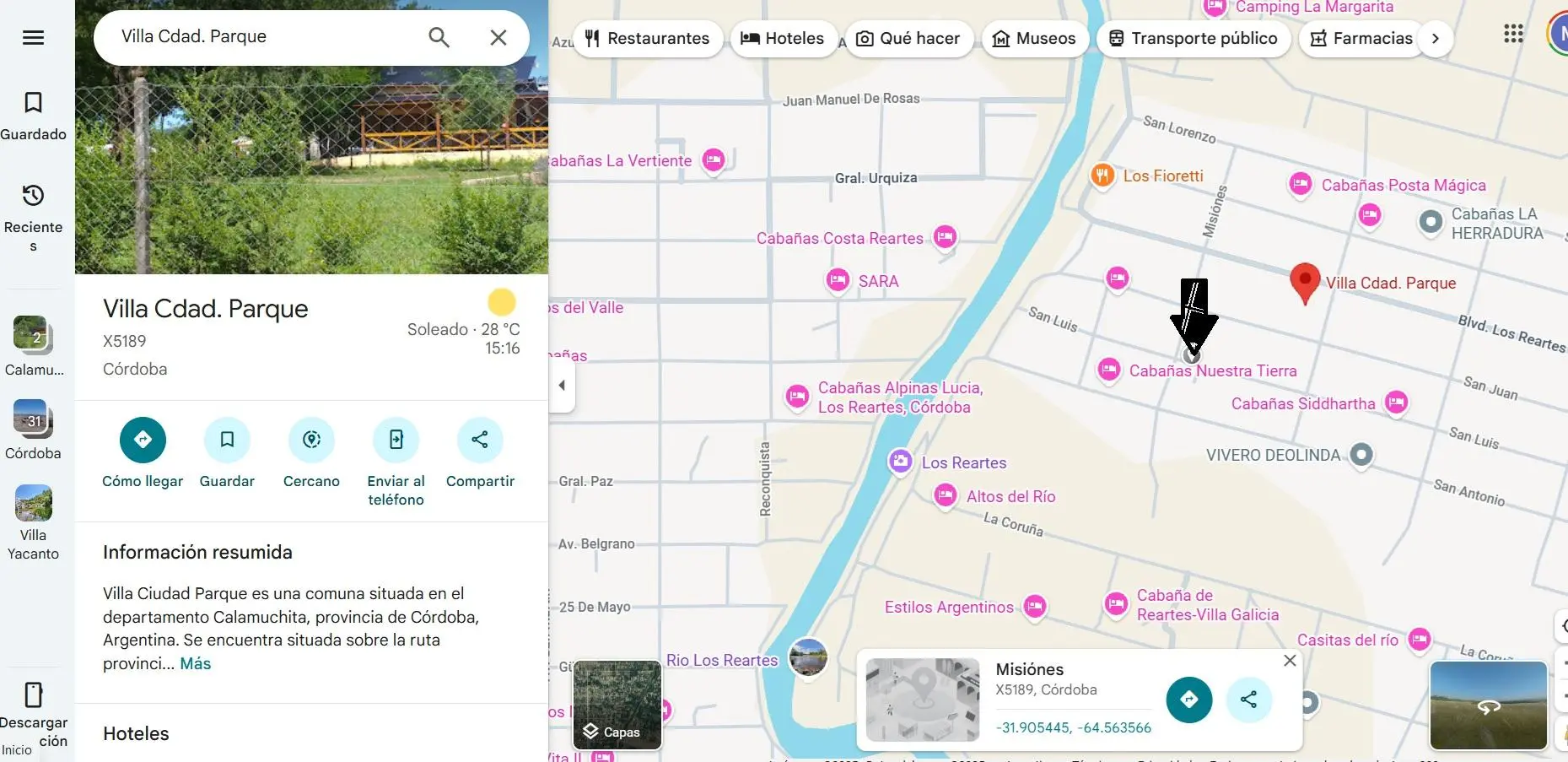Click Enviar al teléfono icon
Viewport: 1568px width, 762px height.
(396, 440)
